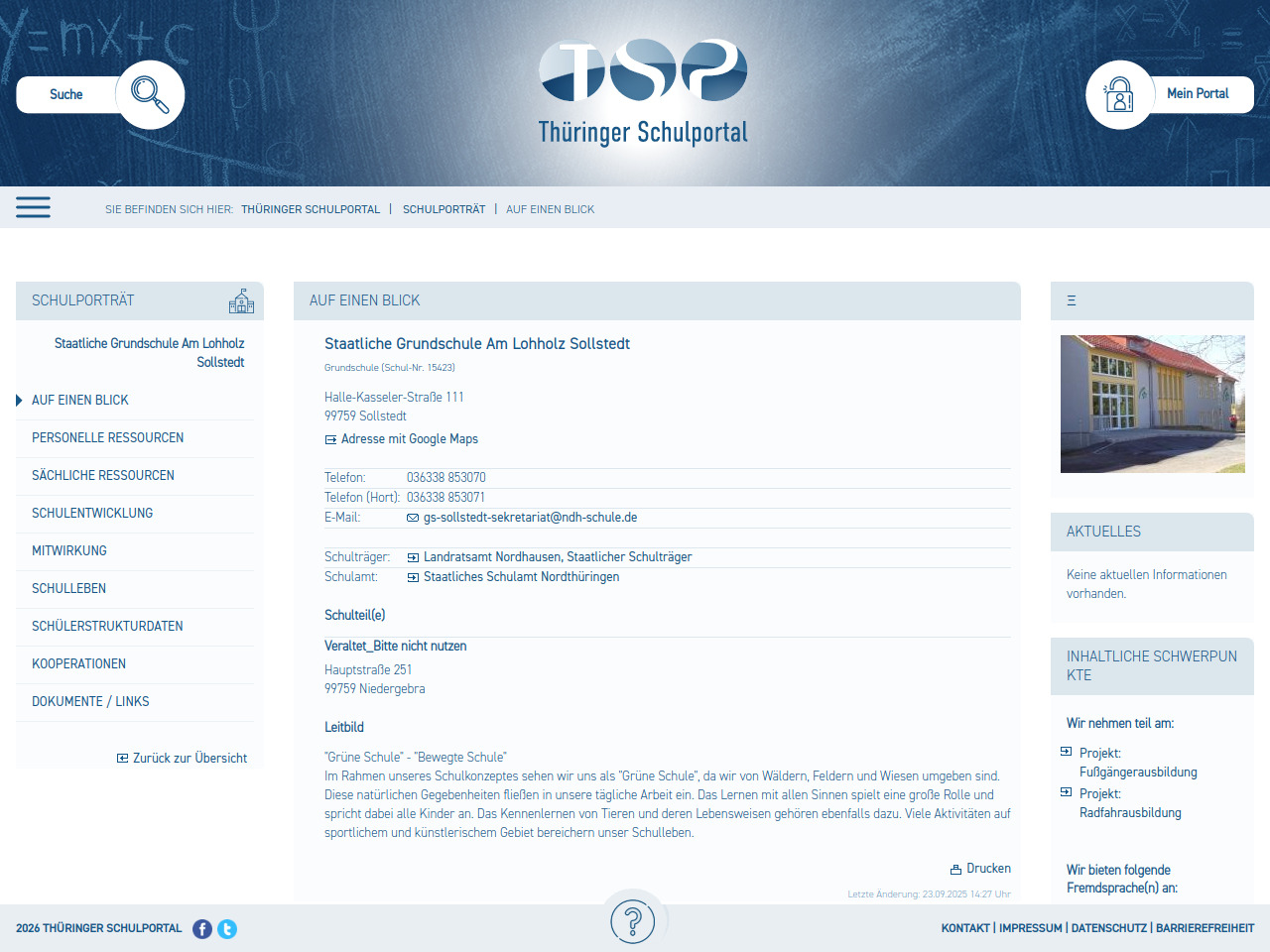Click the Thüringer Schulportal logo
Screen dimensions: 1270x952
643,93
